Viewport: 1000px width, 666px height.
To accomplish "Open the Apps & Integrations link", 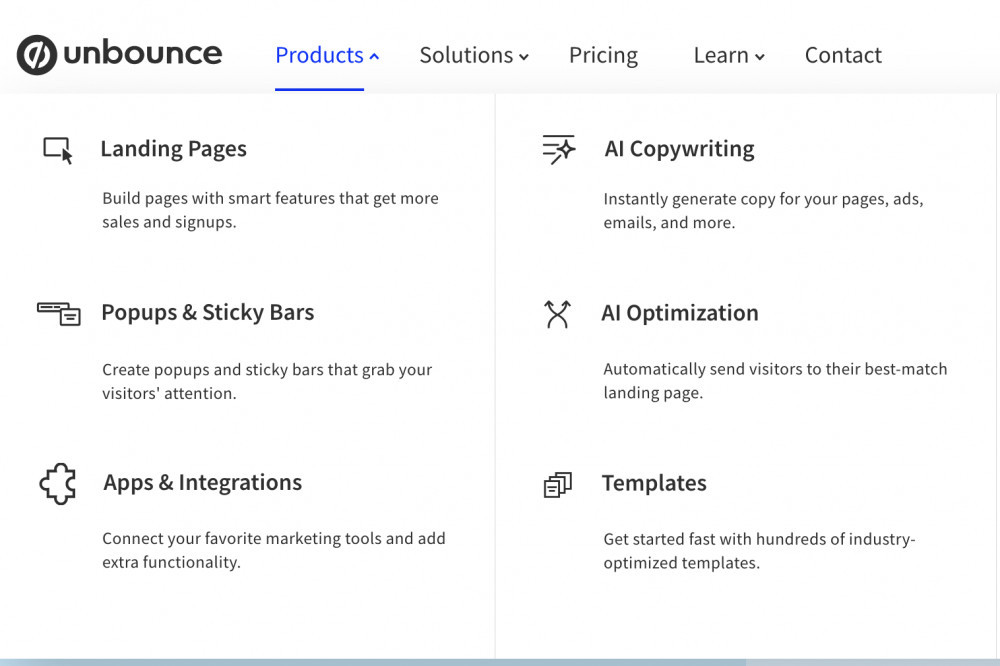I will pyautogui.click(x=203, y=483).
